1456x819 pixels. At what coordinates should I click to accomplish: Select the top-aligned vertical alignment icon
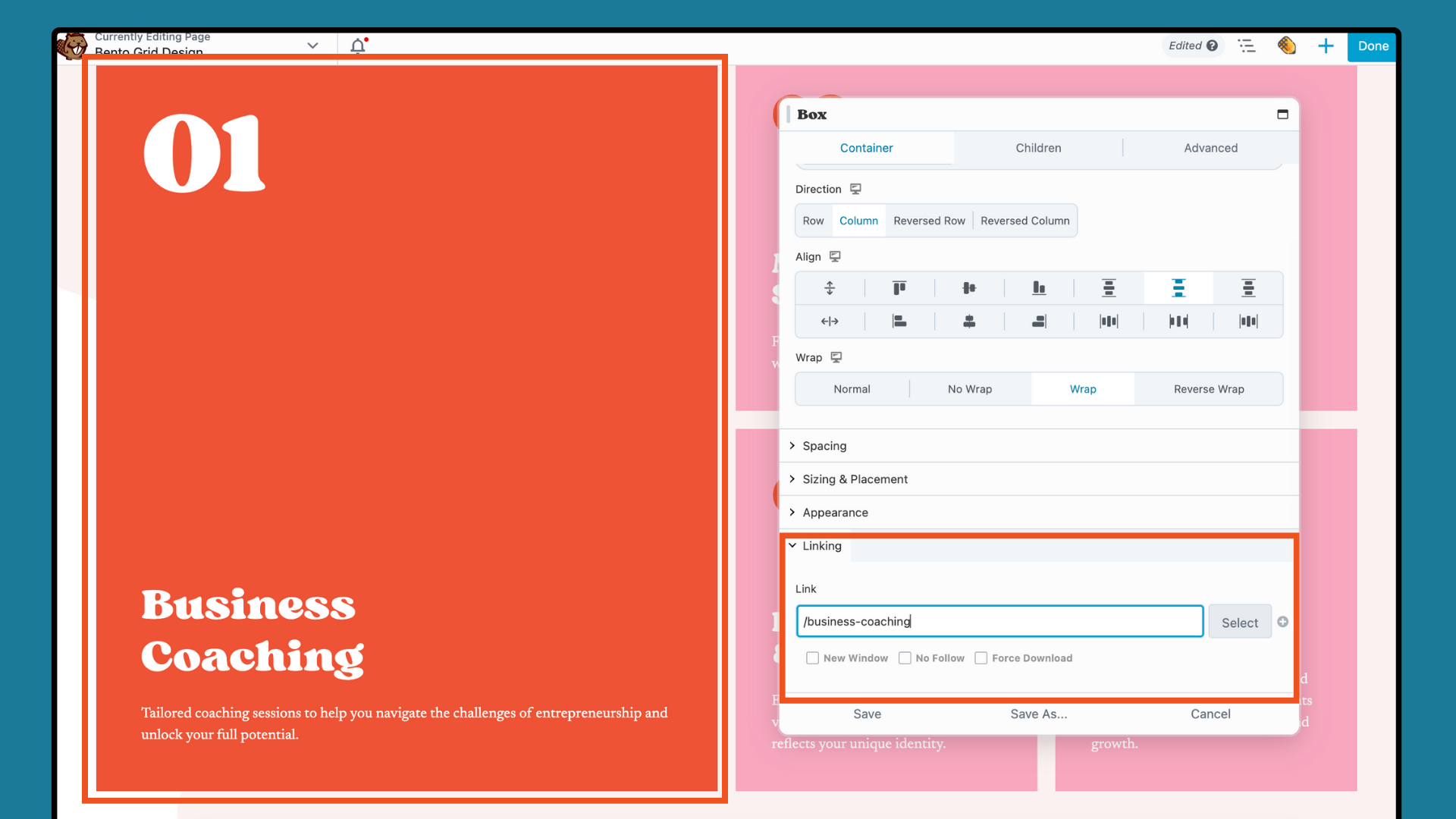pos(899,288)
